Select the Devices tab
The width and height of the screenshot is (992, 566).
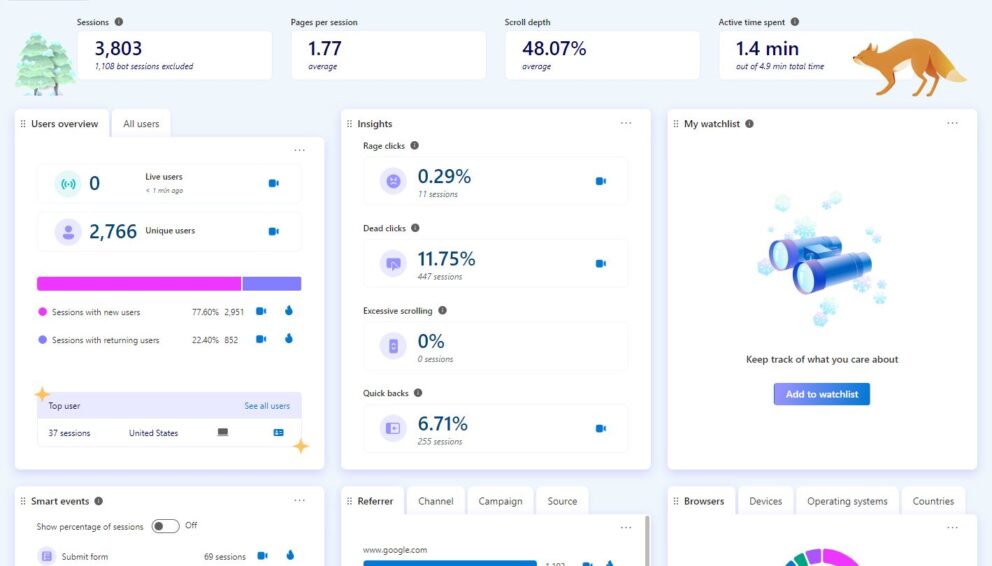tap(765, 501)
